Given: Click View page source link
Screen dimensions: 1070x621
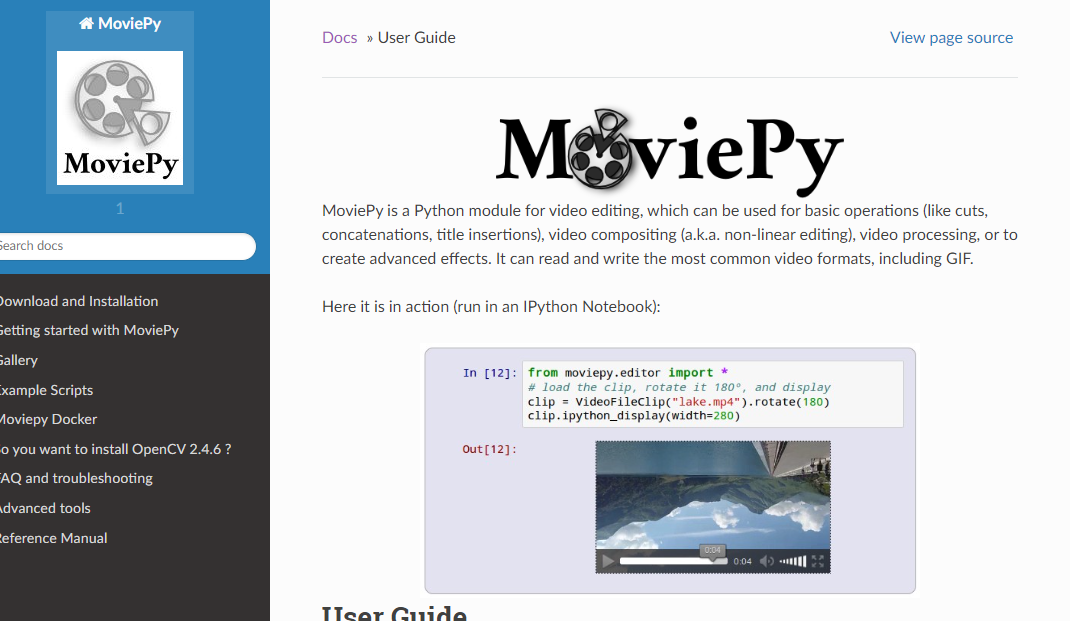Looking at the screenshot, I should point(951,38).
